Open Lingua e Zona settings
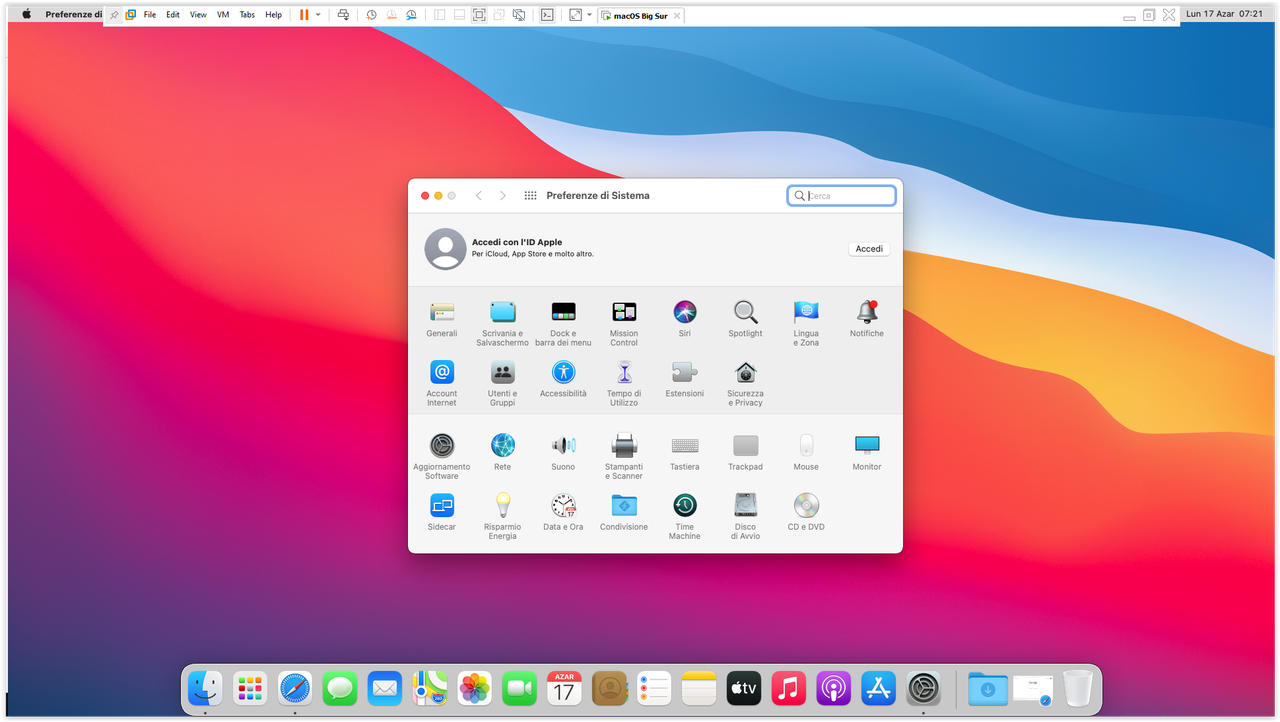Viewport: 1280px width, 722px height. coord(806,323)
